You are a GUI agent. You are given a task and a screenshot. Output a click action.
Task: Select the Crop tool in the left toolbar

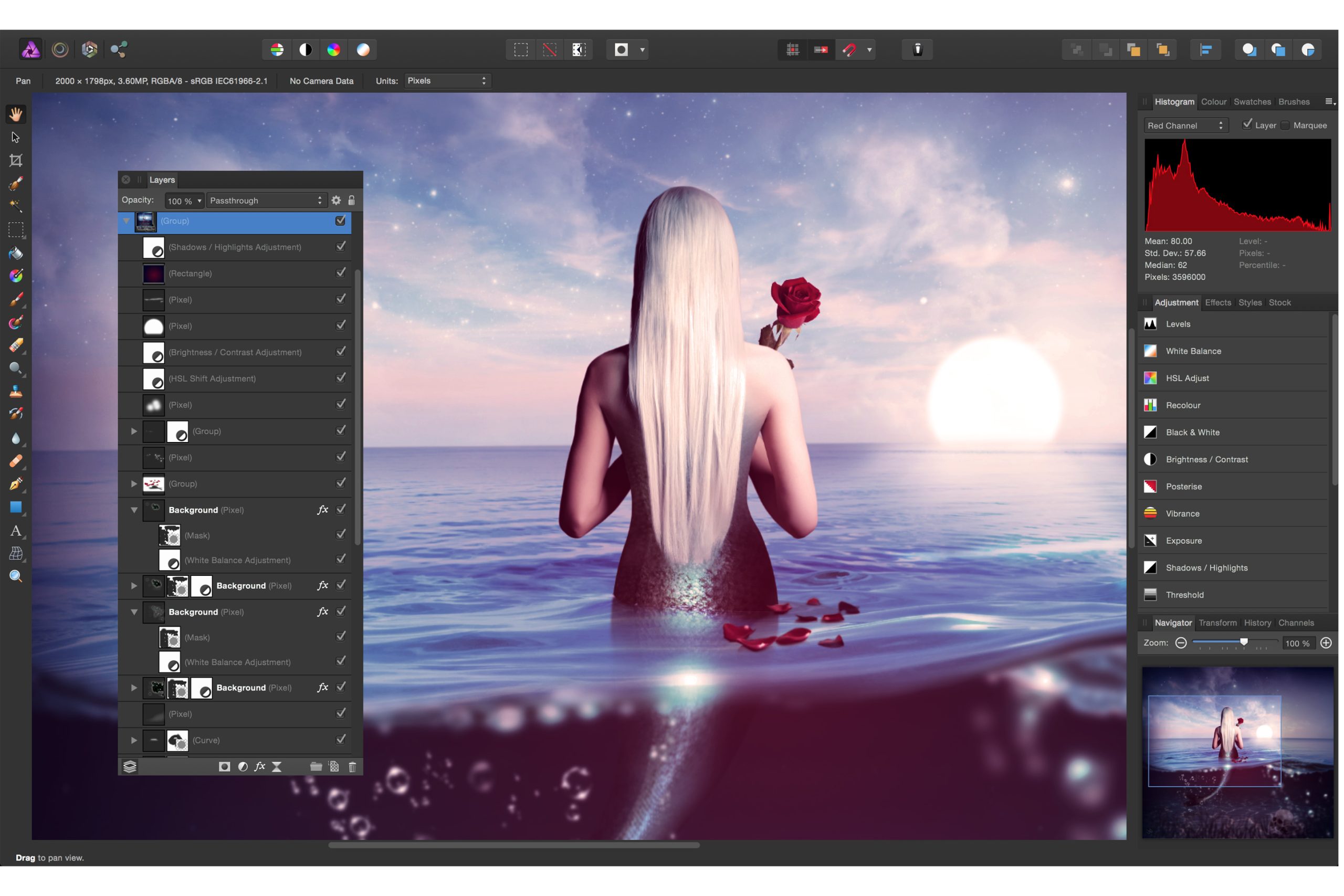(x=16, y=161)
